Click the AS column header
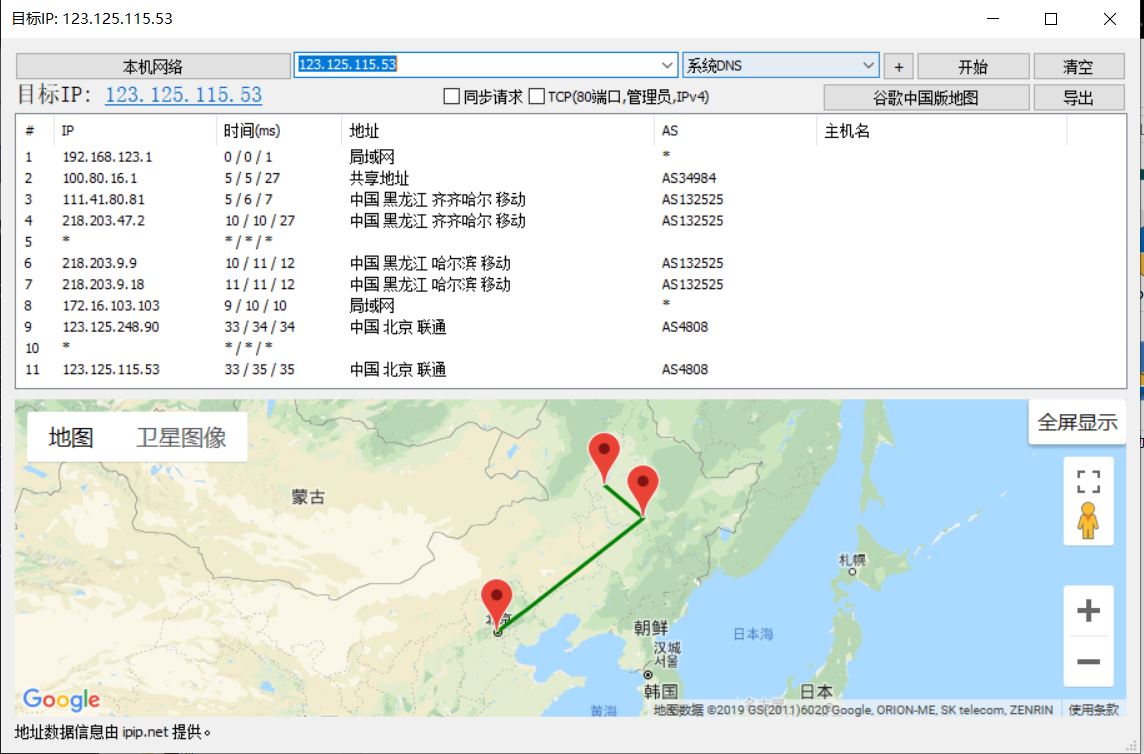This screenshot has width=1144, height=754. click(x=735, y=131)
